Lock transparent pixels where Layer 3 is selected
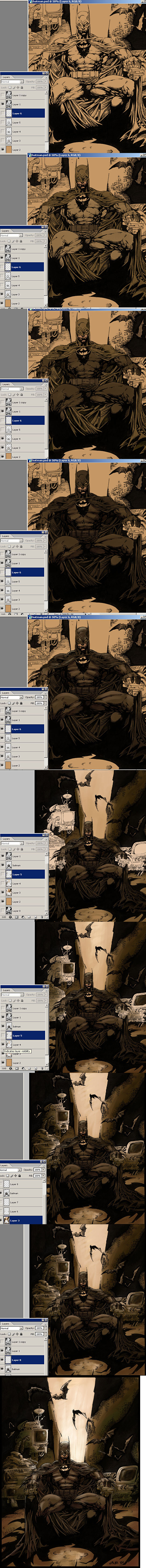The image size is (146, 1568). 7,1175
